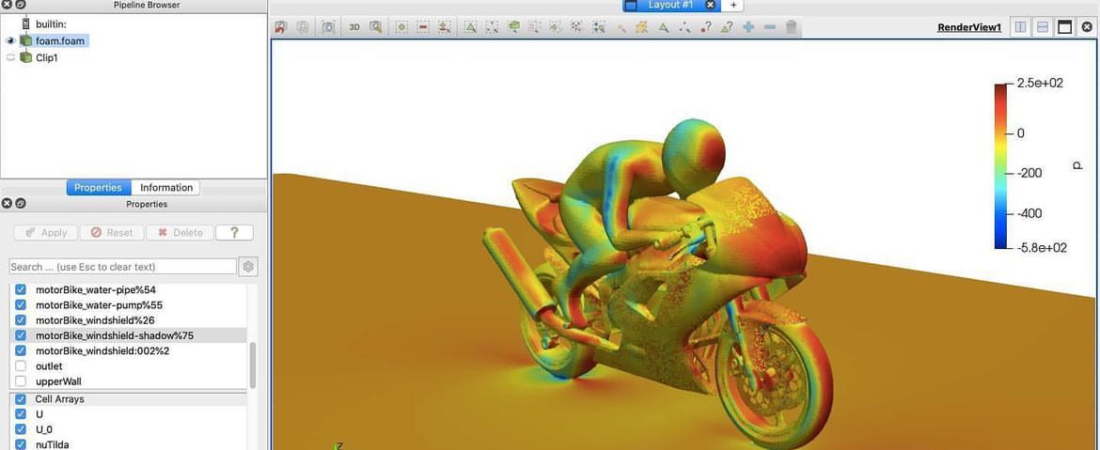This screenshot has width=1100, height=450.
Task: Switch to the Information tab
Action: (x=166, y=187)
